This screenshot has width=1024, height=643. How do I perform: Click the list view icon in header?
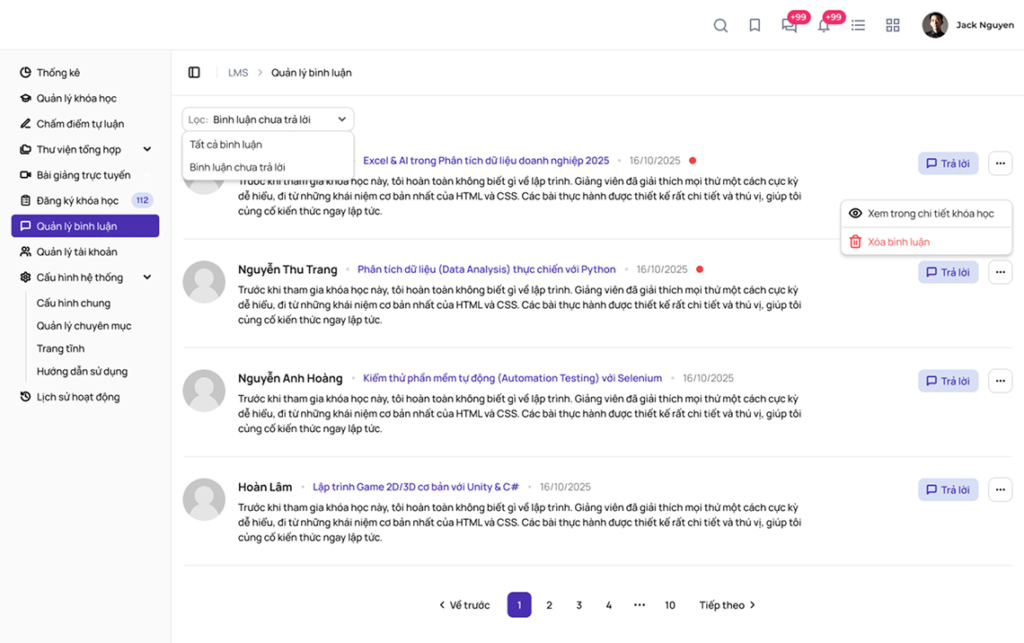[858, 25]
